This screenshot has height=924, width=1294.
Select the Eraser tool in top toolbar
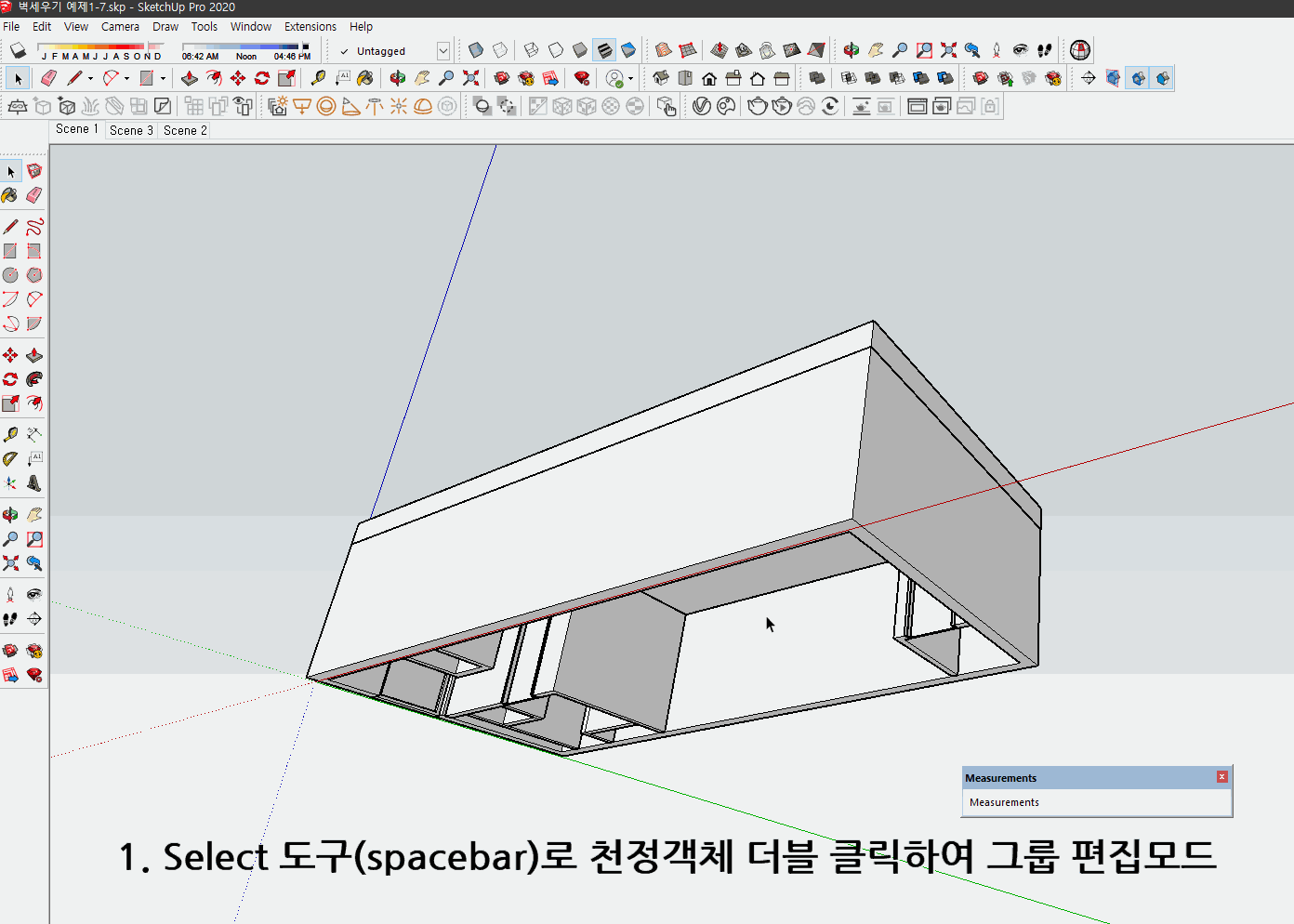[x=48, y=78]
